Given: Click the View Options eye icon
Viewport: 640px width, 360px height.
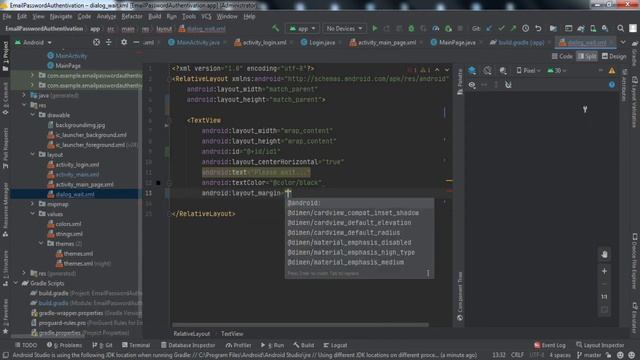Looking at the screenshot, I should pos(472,85).
